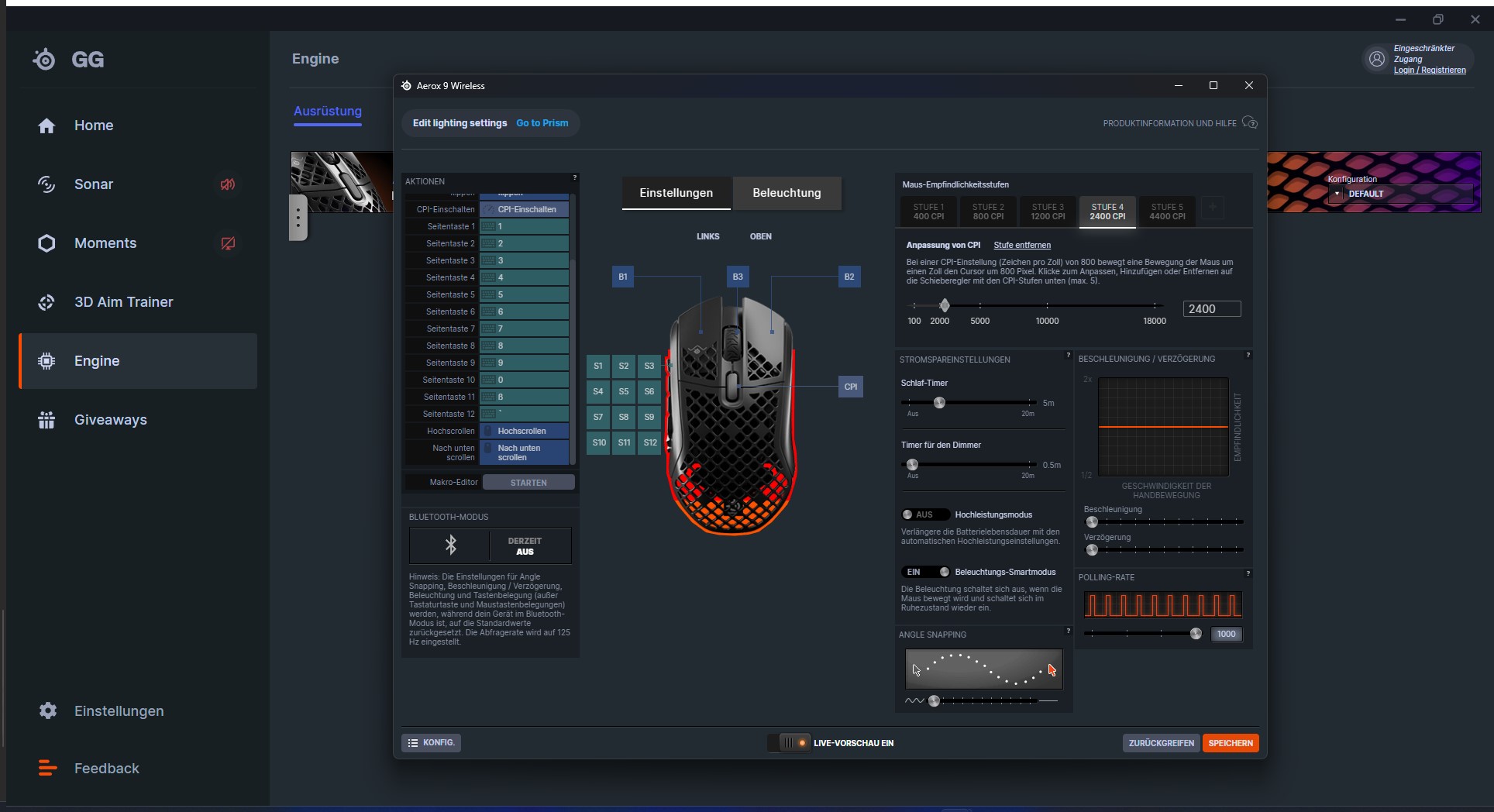Open help for Polling-Rate panel

1248,573
